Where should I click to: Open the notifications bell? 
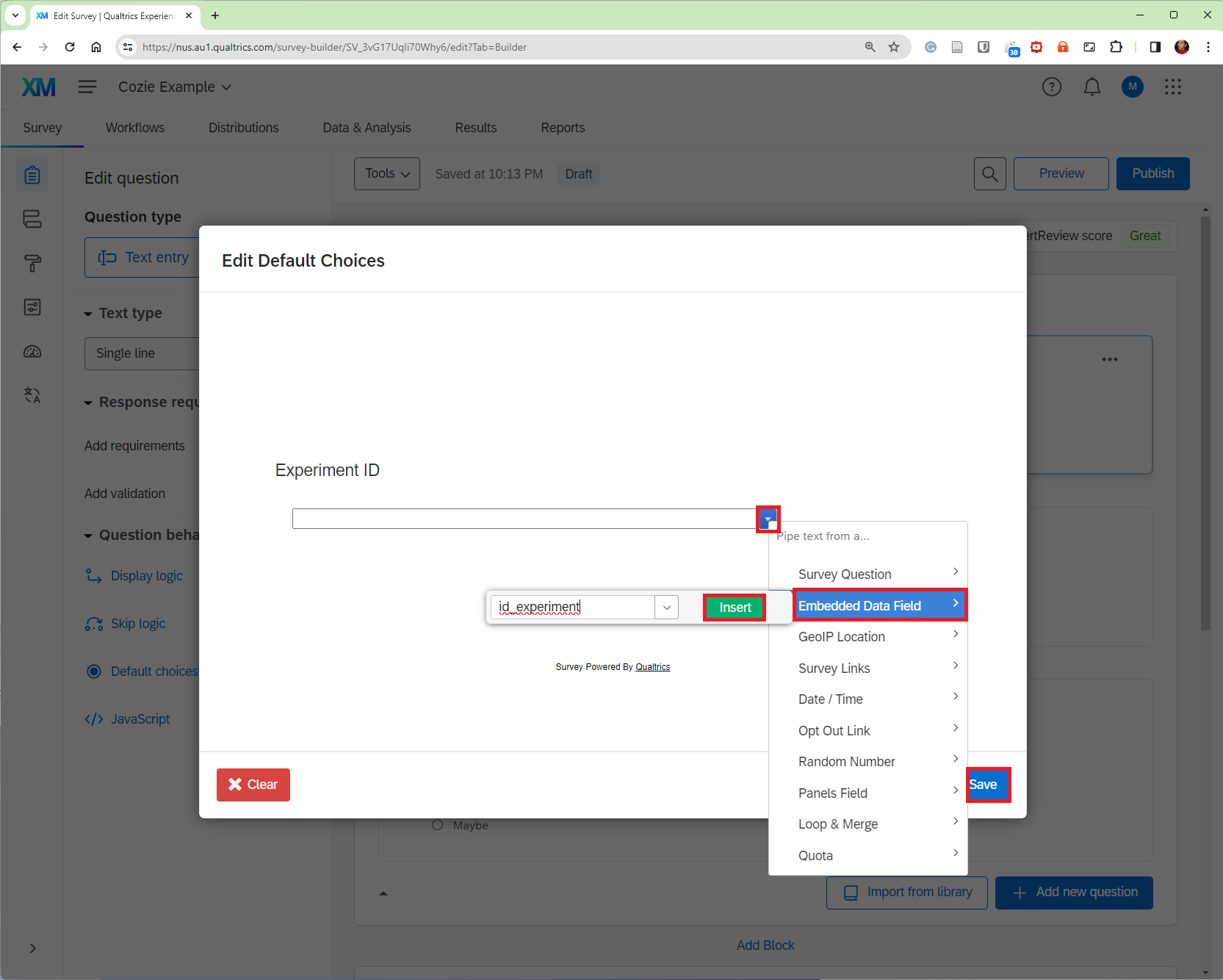[x=1092, y=87]
